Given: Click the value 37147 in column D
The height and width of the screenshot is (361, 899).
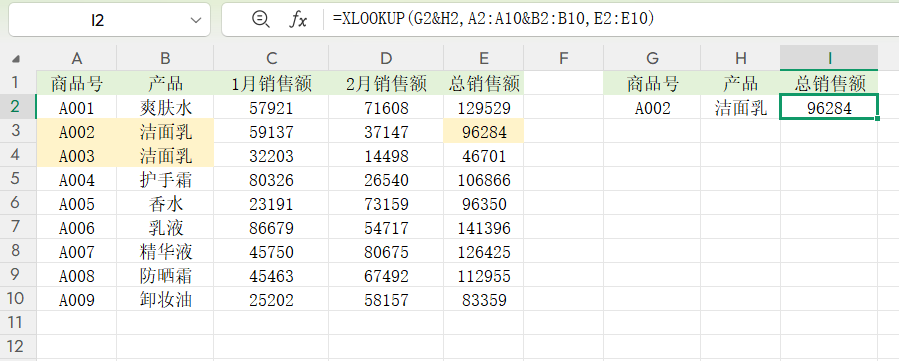Looking at the screenshot, I should point(386,131).
